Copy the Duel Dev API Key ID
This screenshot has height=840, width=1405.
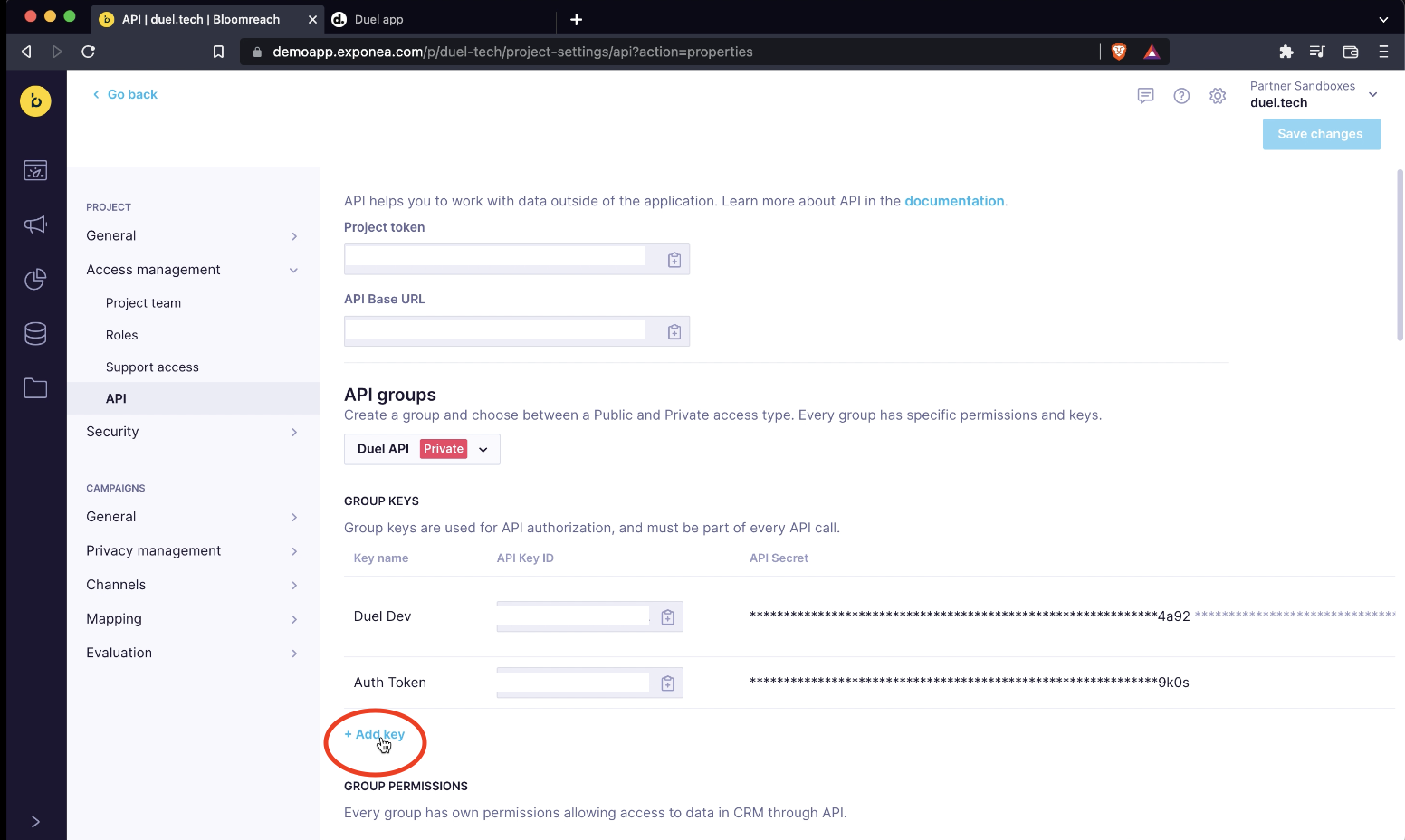(667, 617)
